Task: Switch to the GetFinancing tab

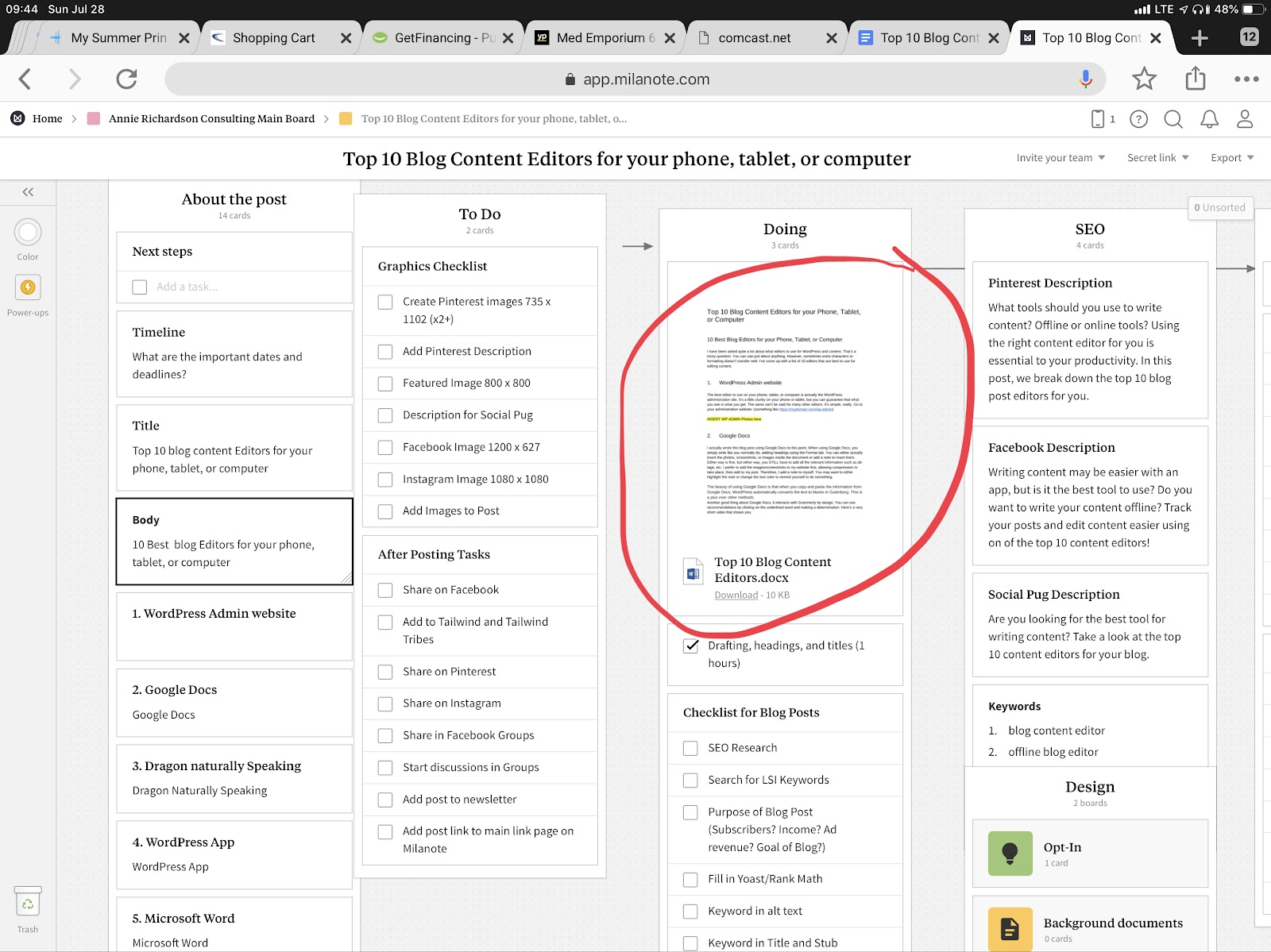Action: coord(440,37)
